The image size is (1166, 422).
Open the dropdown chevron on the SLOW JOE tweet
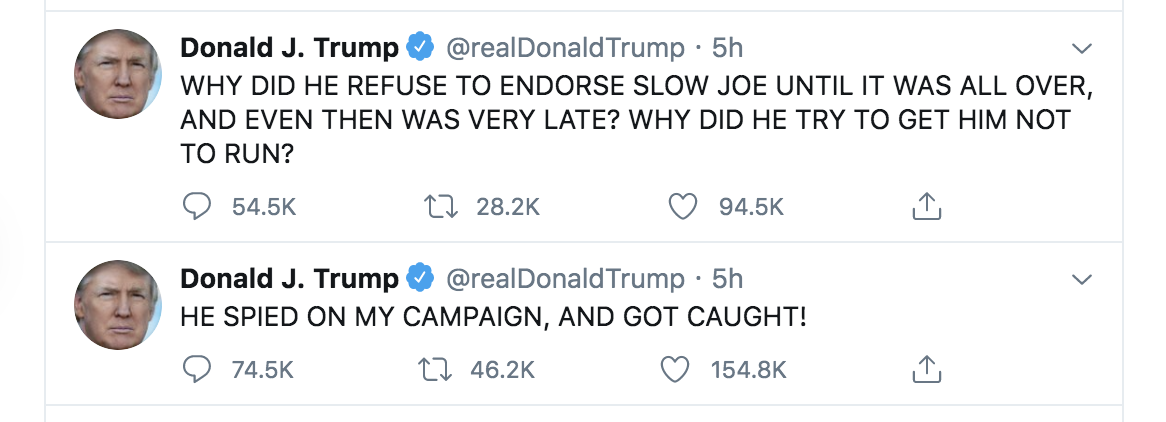point(1081,49)
